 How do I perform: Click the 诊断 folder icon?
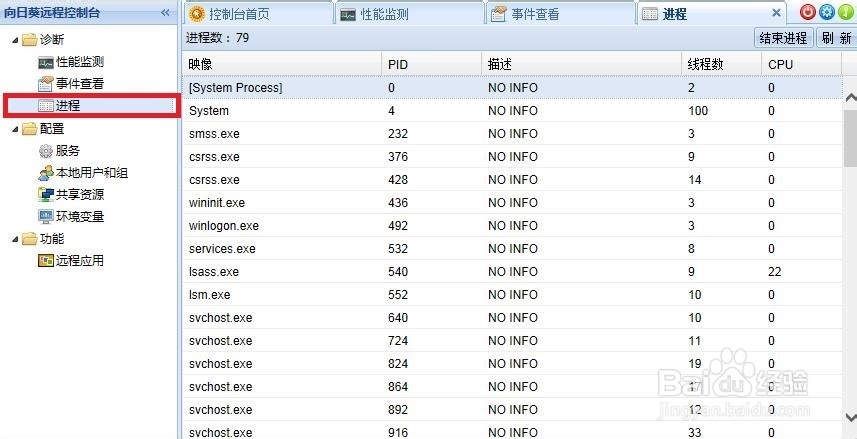coord(29,40)
